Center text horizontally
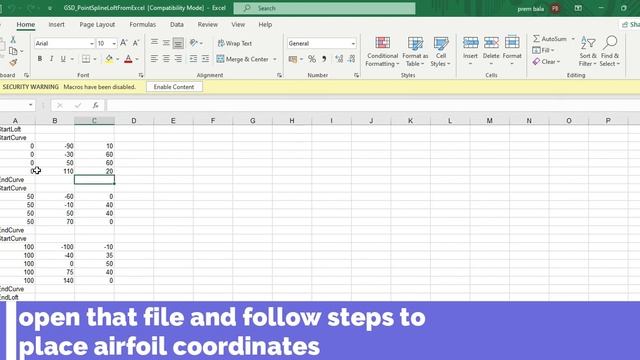 pos(166,59)
